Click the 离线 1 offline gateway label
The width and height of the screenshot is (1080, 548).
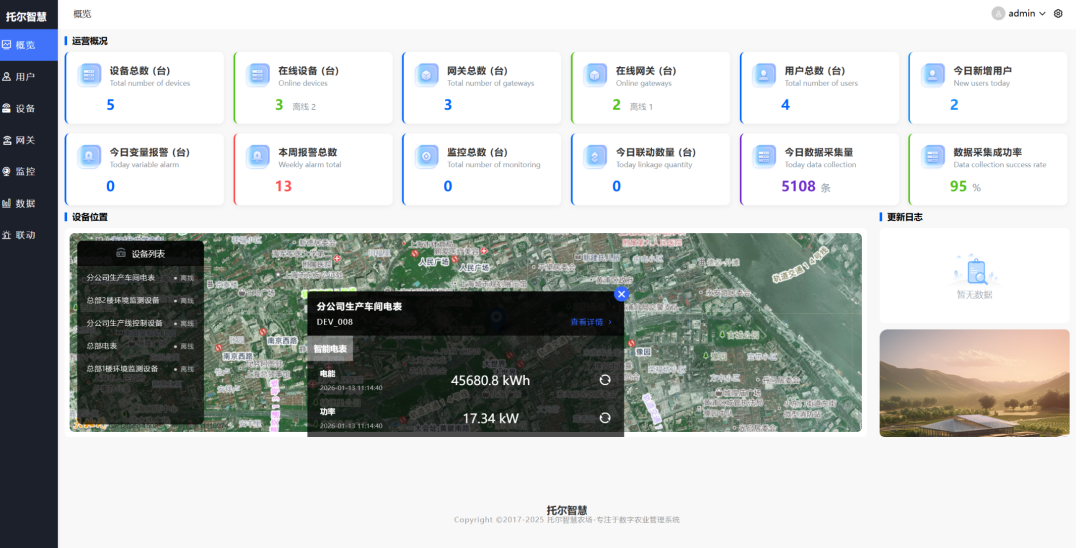[641, 107]
